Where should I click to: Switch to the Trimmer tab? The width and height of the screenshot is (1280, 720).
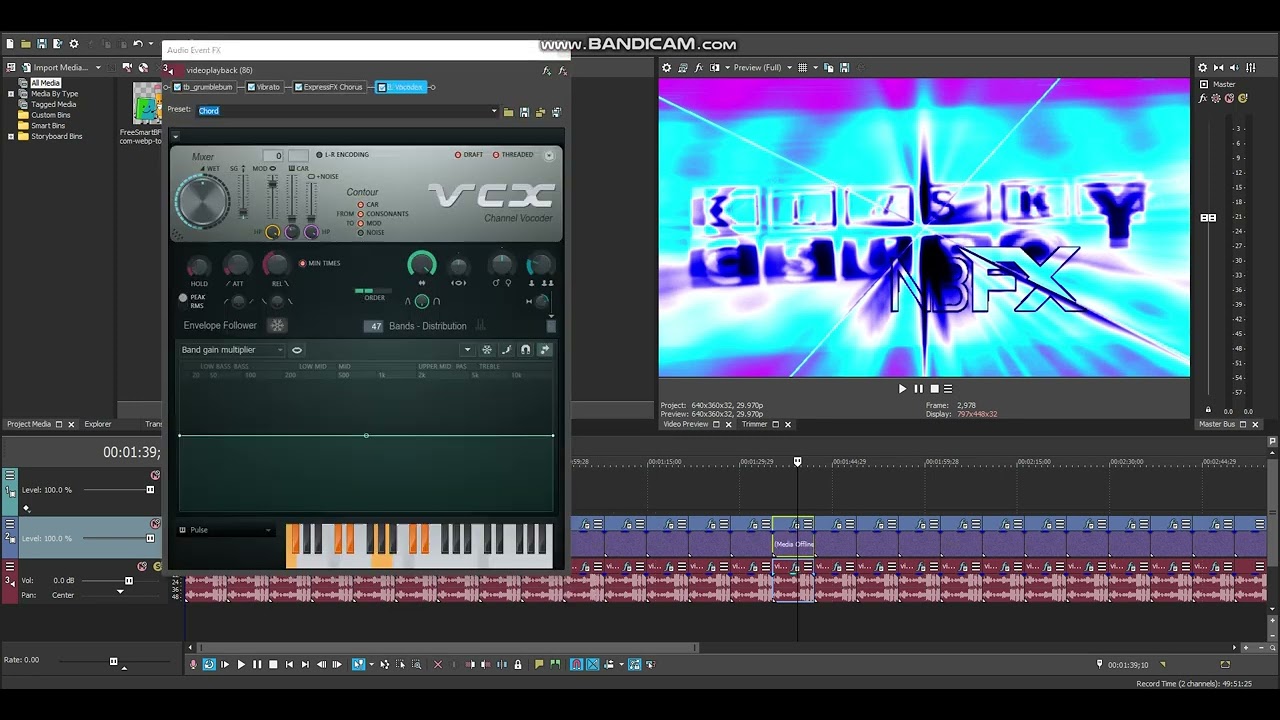pos(755,424)
